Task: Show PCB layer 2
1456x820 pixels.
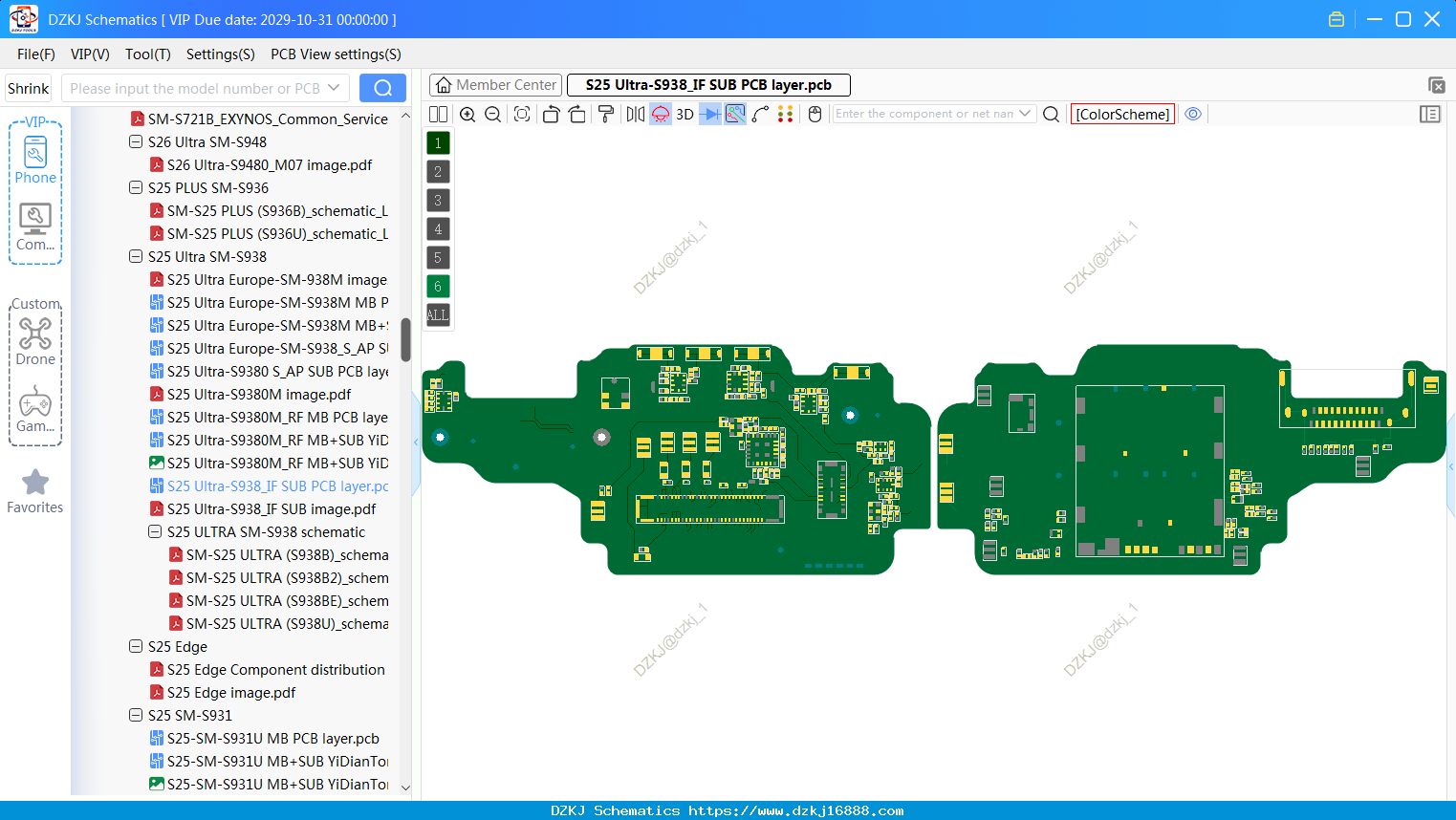Action: (438, 172)
